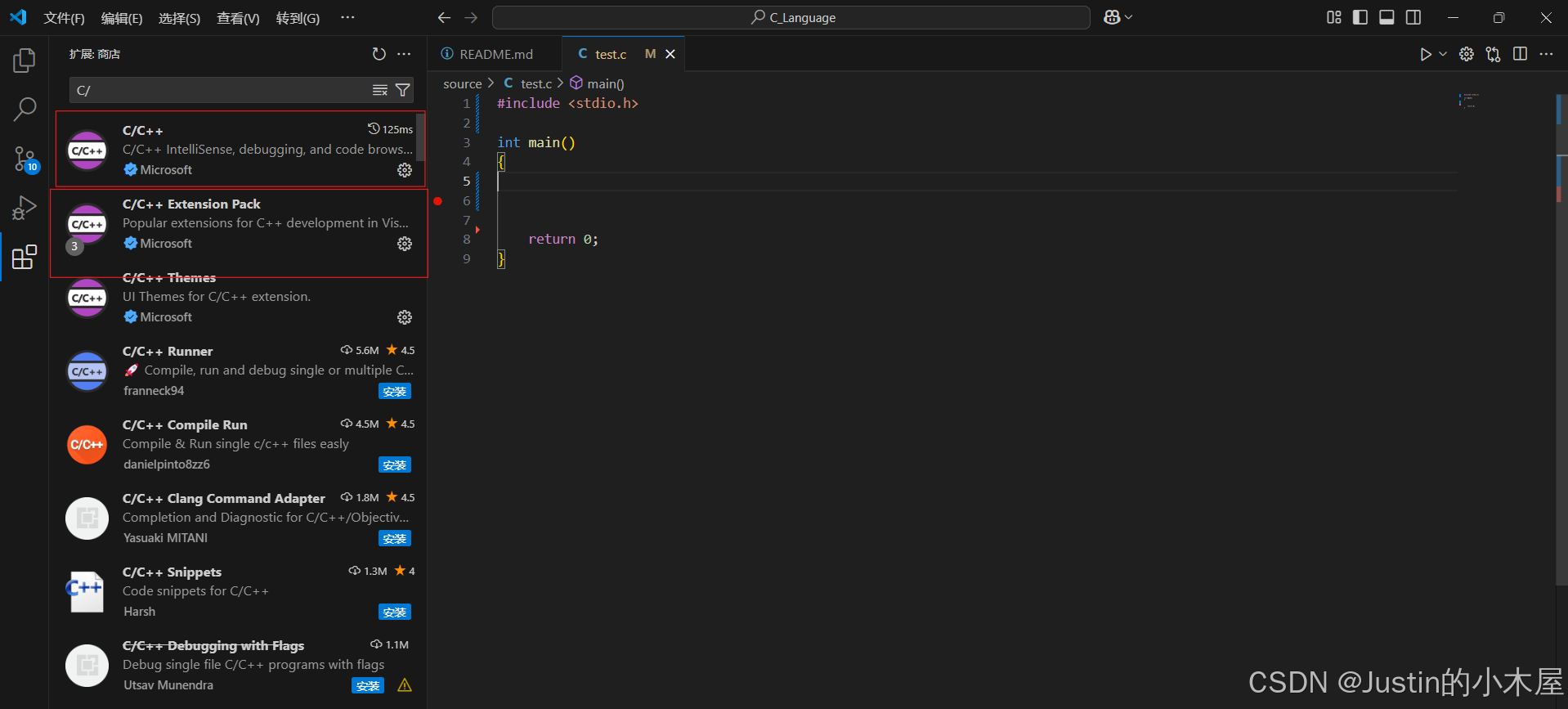This screenshot has width=1568, height=709.
Task: Open the Copilot chat icon
Action: (x=1112, y=17)
